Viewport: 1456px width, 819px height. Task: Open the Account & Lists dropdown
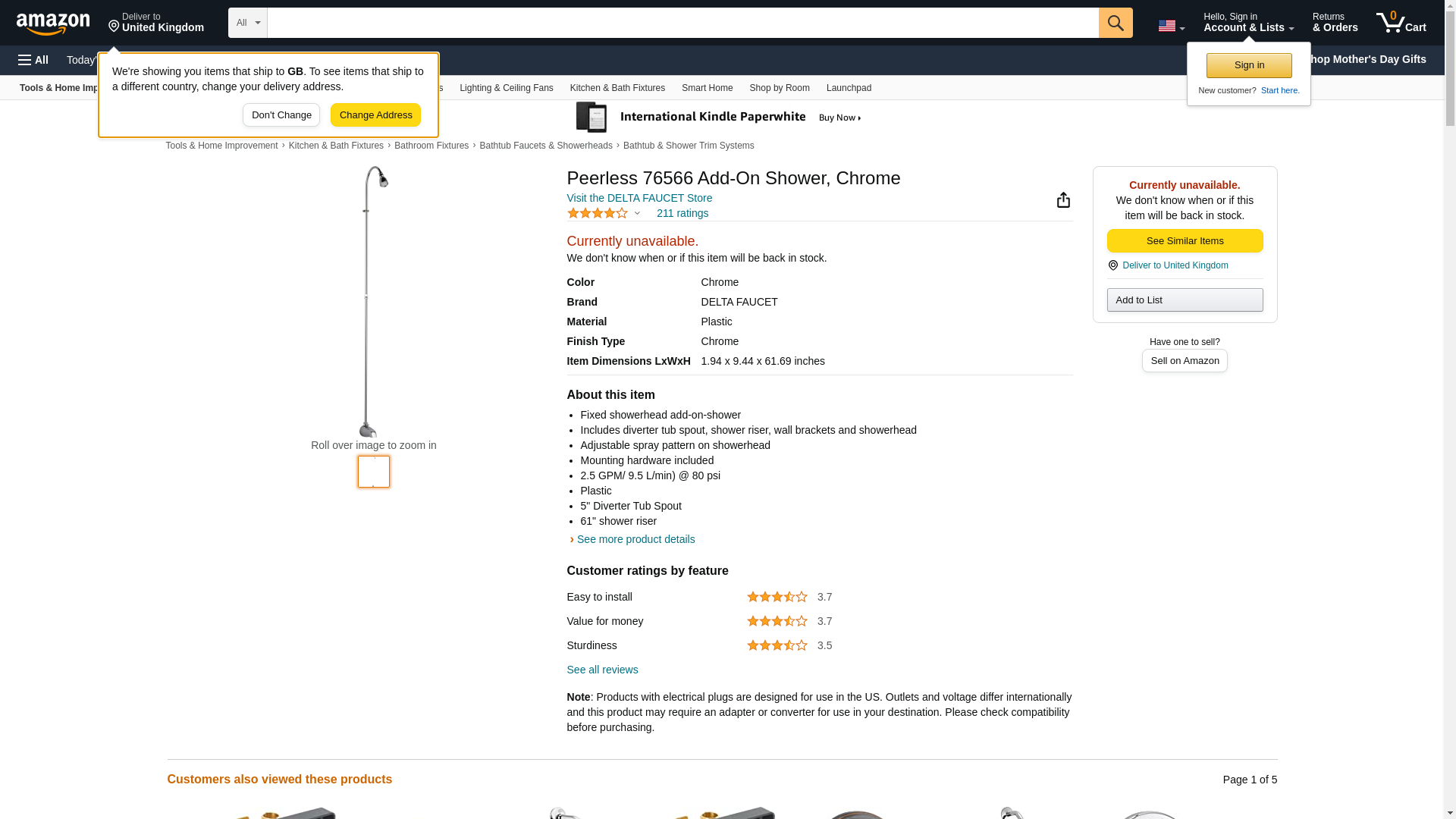pos(1248,23)
